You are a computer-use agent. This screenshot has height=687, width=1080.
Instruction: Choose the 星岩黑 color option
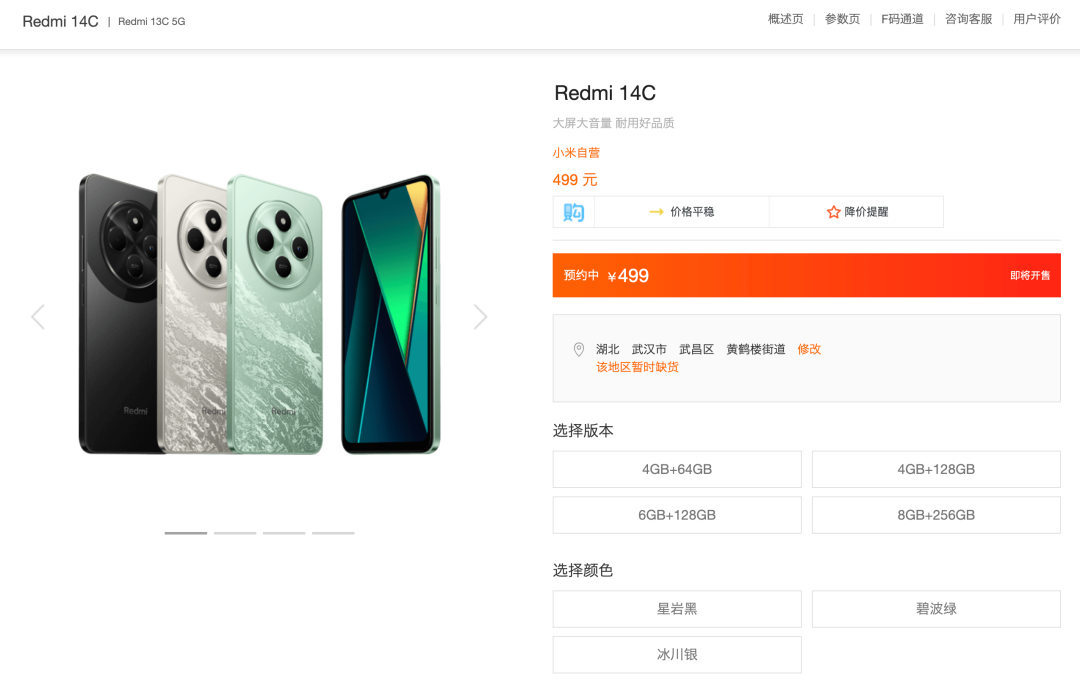click(x=677, y=609)
